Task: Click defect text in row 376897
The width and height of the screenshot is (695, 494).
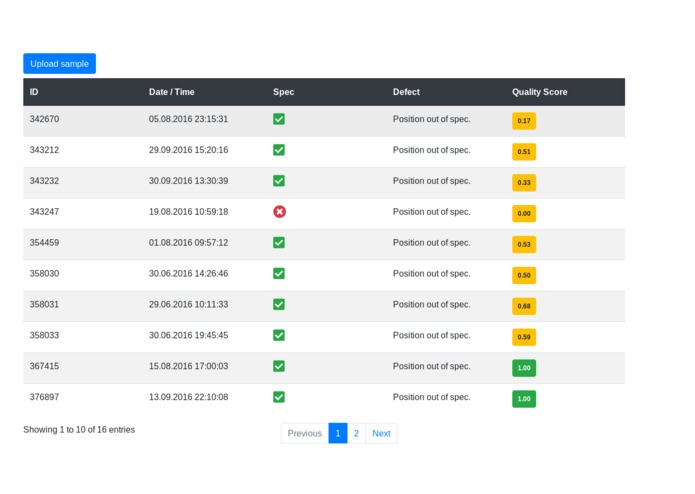Action: coord(431,397)
